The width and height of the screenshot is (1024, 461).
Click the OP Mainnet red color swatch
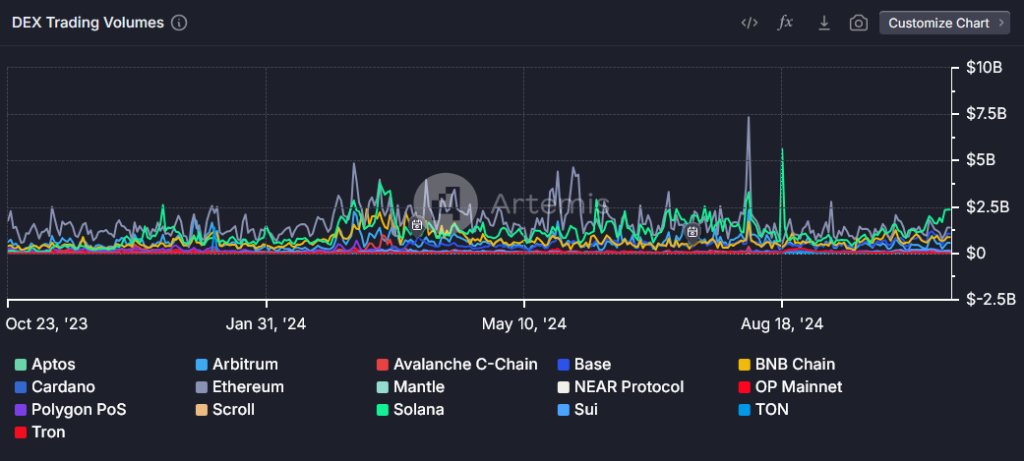point(744,387)
